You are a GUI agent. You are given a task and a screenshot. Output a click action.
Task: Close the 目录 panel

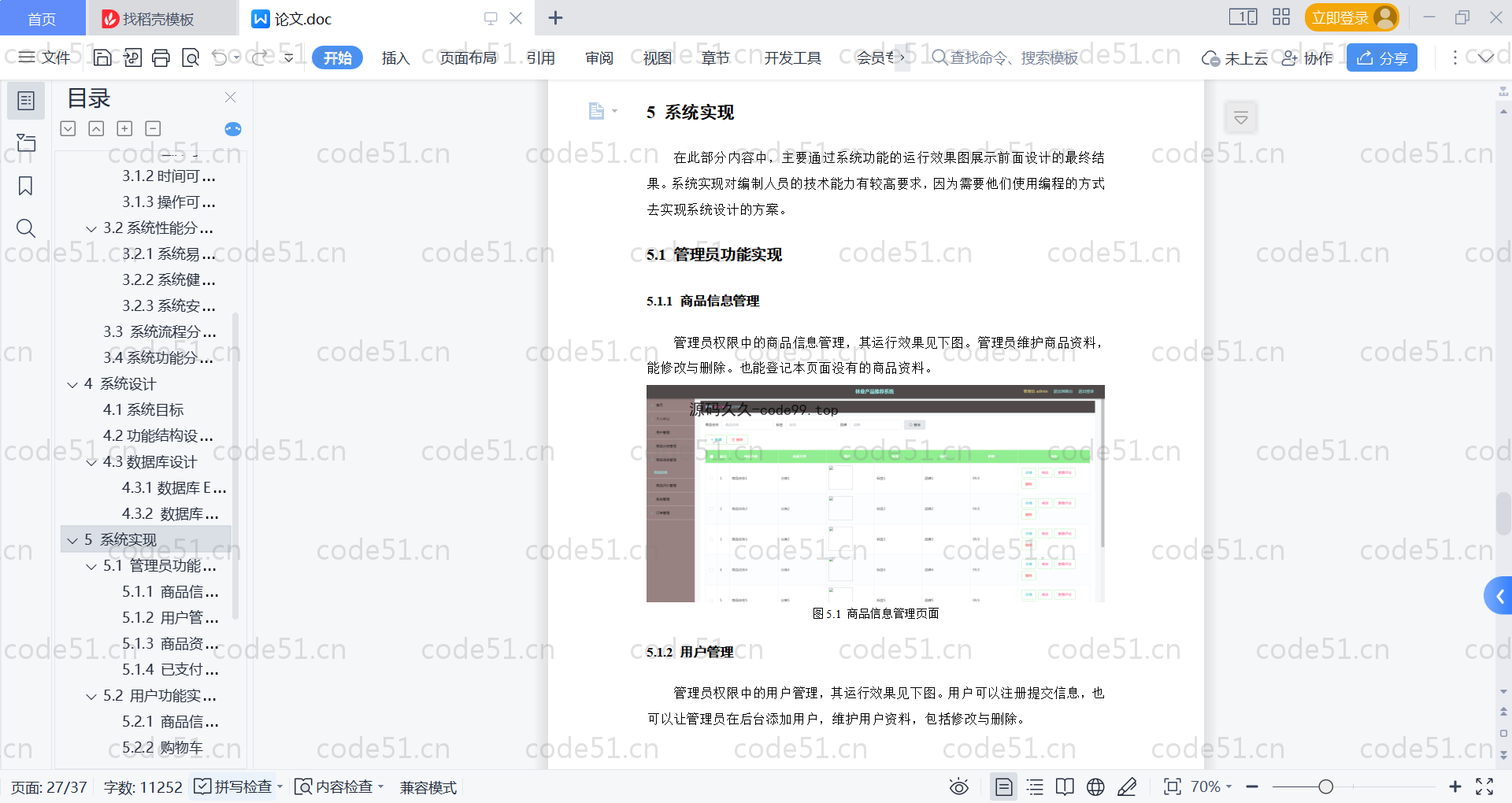pyautogui.click(x=230, y=98)
